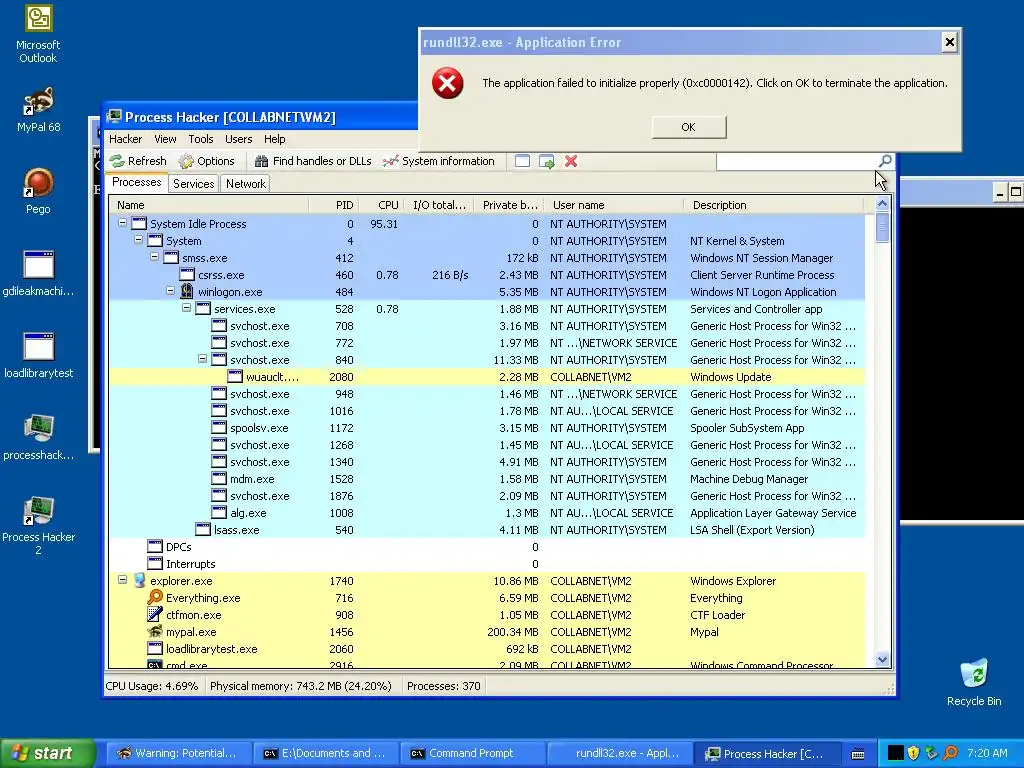1024x768 pixels.
Task: Click the red X terminate toolbar icon
Action: [571, 161]
